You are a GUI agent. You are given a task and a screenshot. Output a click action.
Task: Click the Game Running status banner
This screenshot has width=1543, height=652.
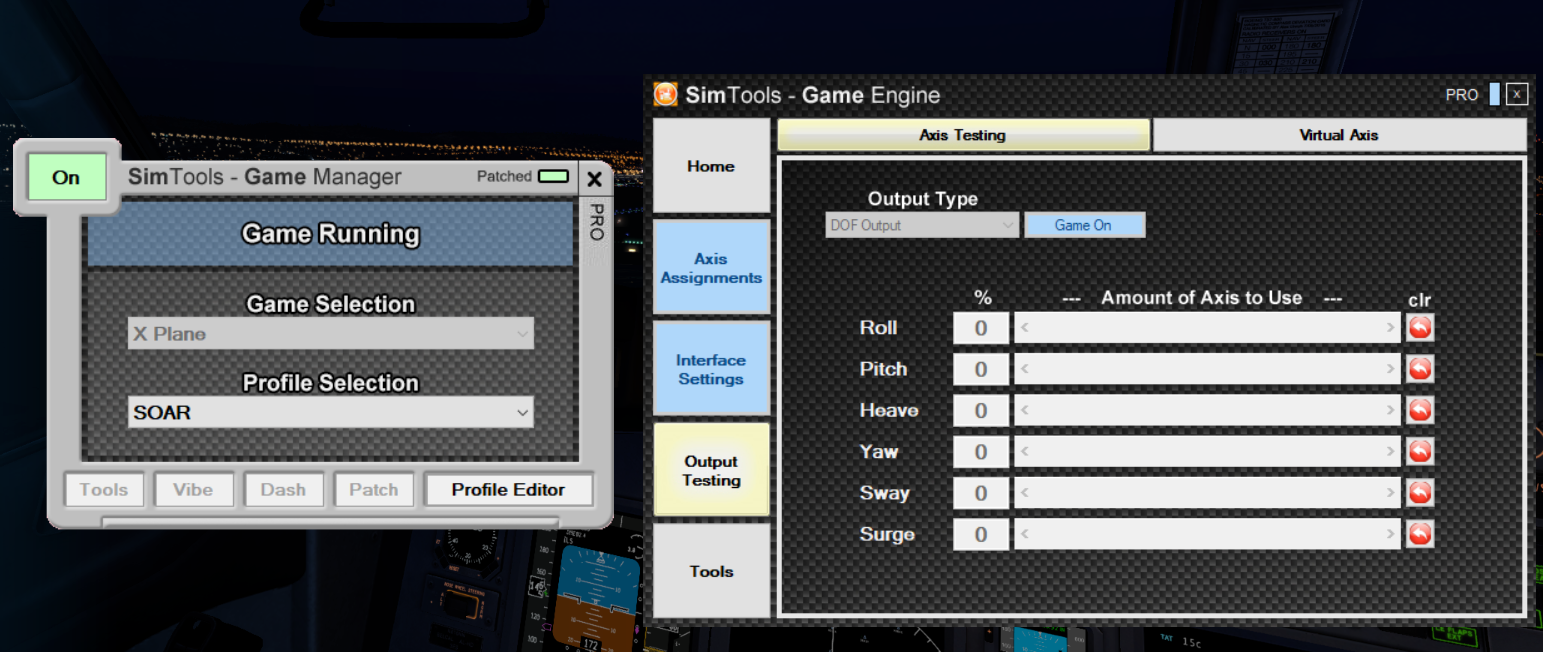tap(331, 234)
